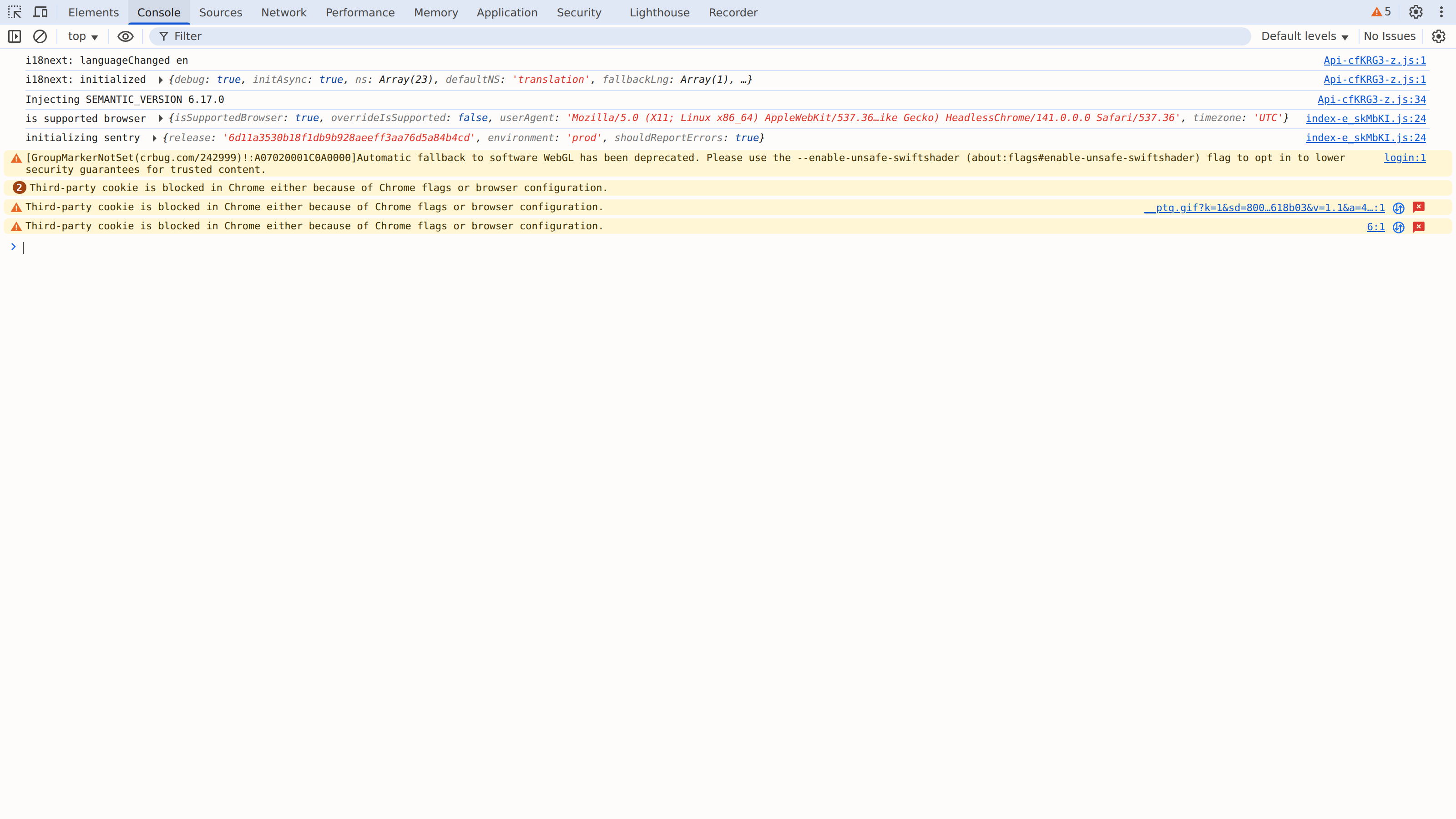Click the network request icon on the 6:1 row
This screenshot has width=1456, height=819.
coord(1398,227)
